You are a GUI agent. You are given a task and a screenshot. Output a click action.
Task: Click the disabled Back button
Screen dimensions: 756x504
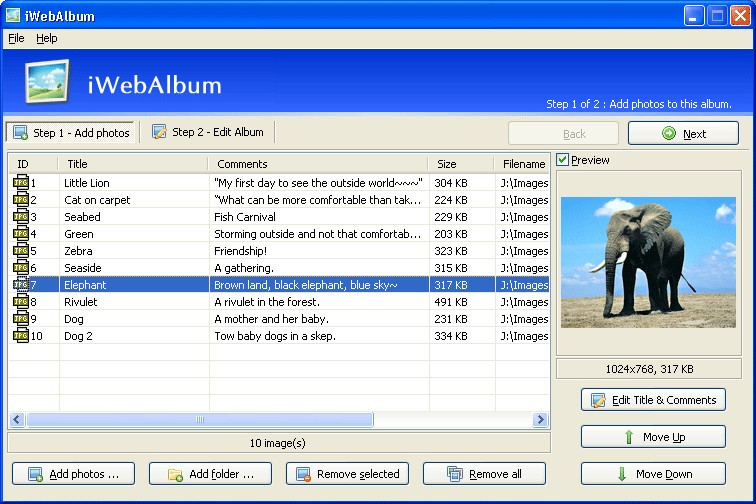(563, 133)
